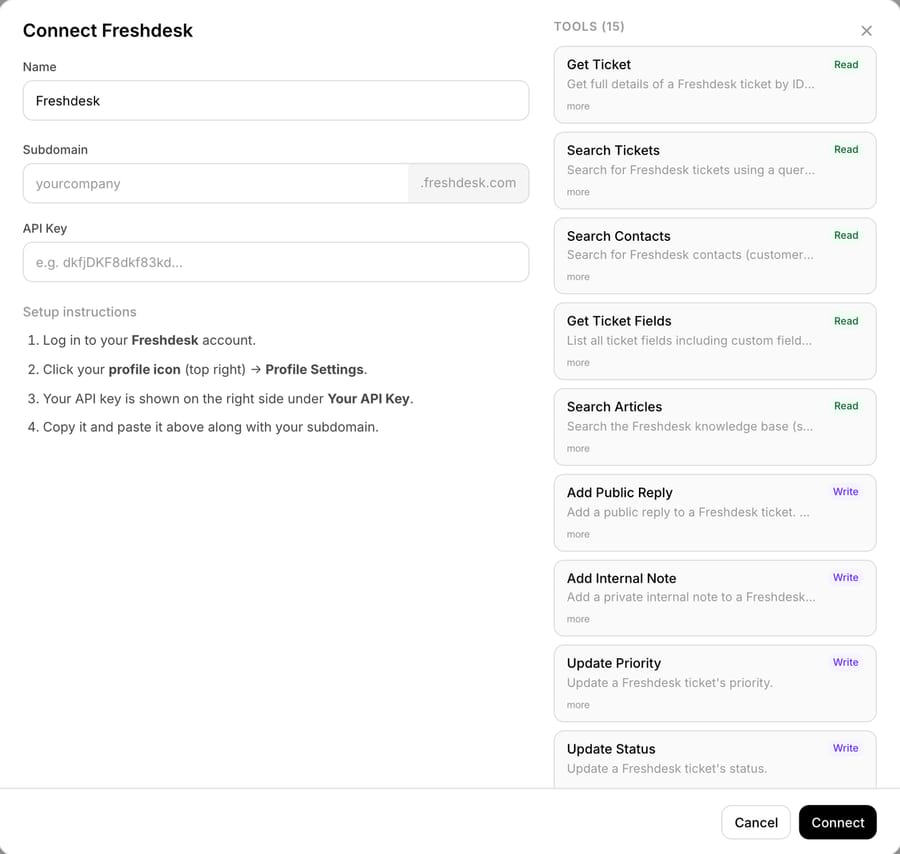Click the TOOLS (15) header
The height and width of the screenshot is (854, 900).
pyautogui.click(x=589, y=26)
